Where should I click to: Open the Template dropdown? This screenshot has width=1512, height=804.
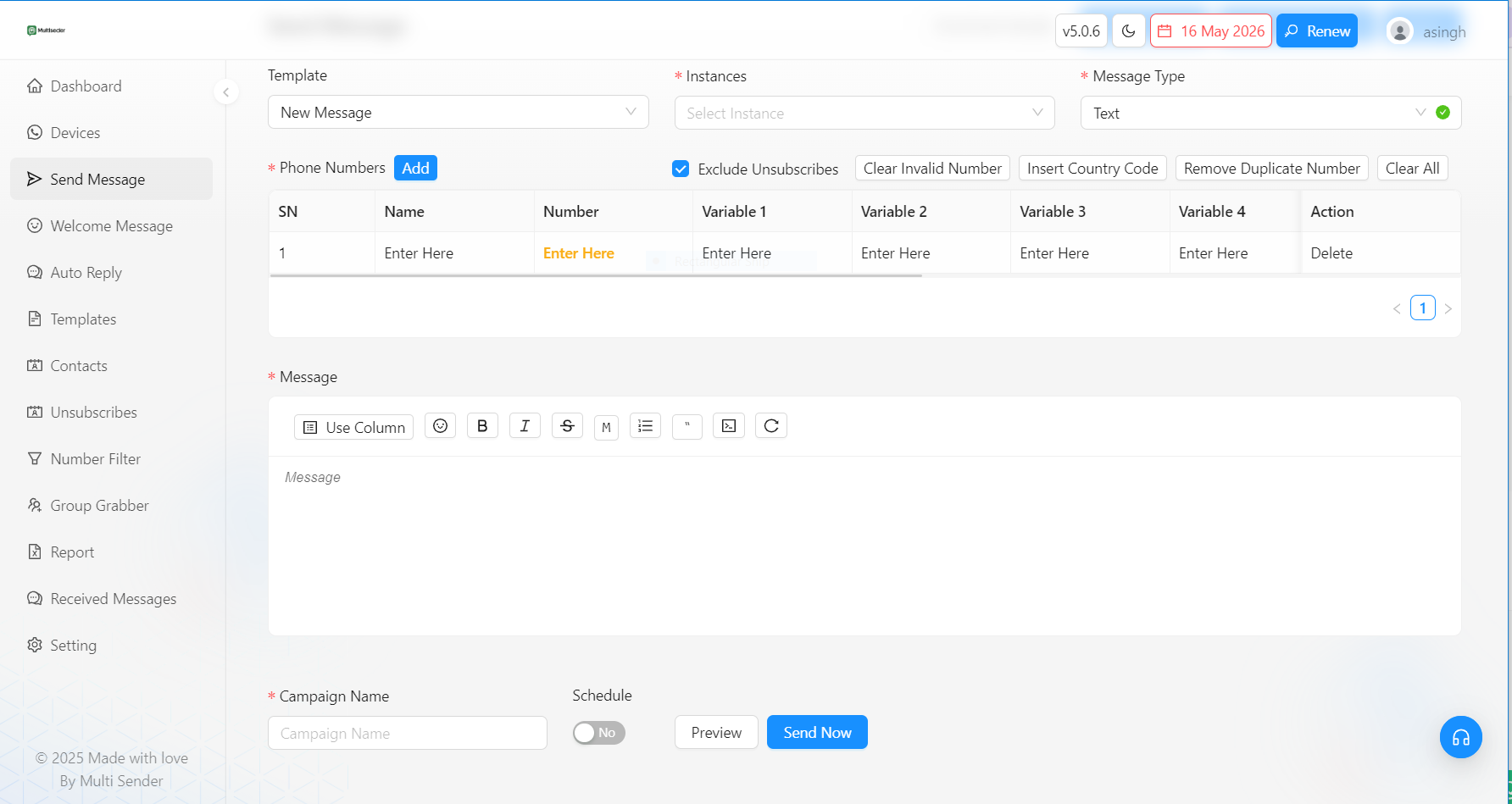tap(458, 113)
